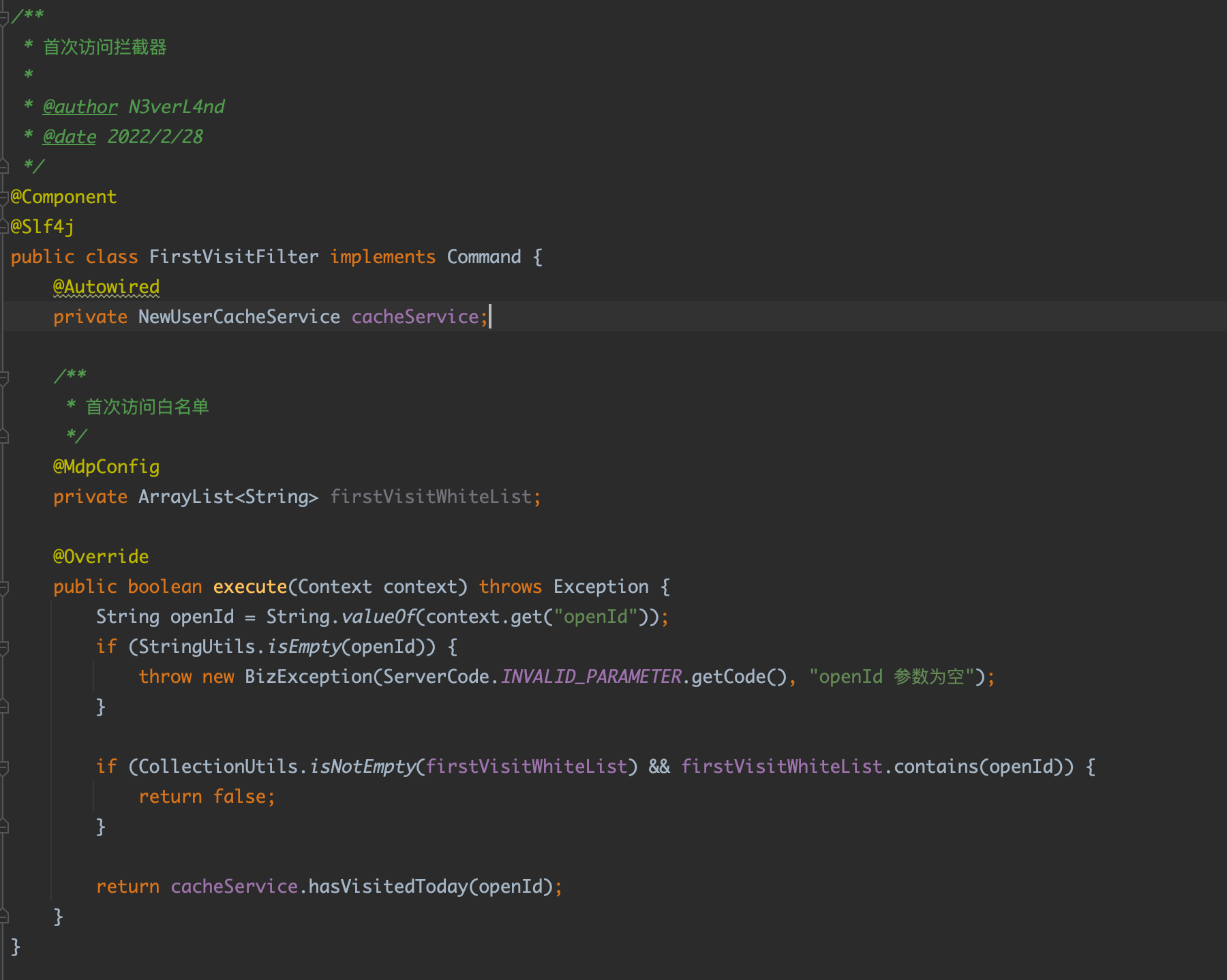Collapse the StringUtils.isEmpty if block fold marker

3,647
